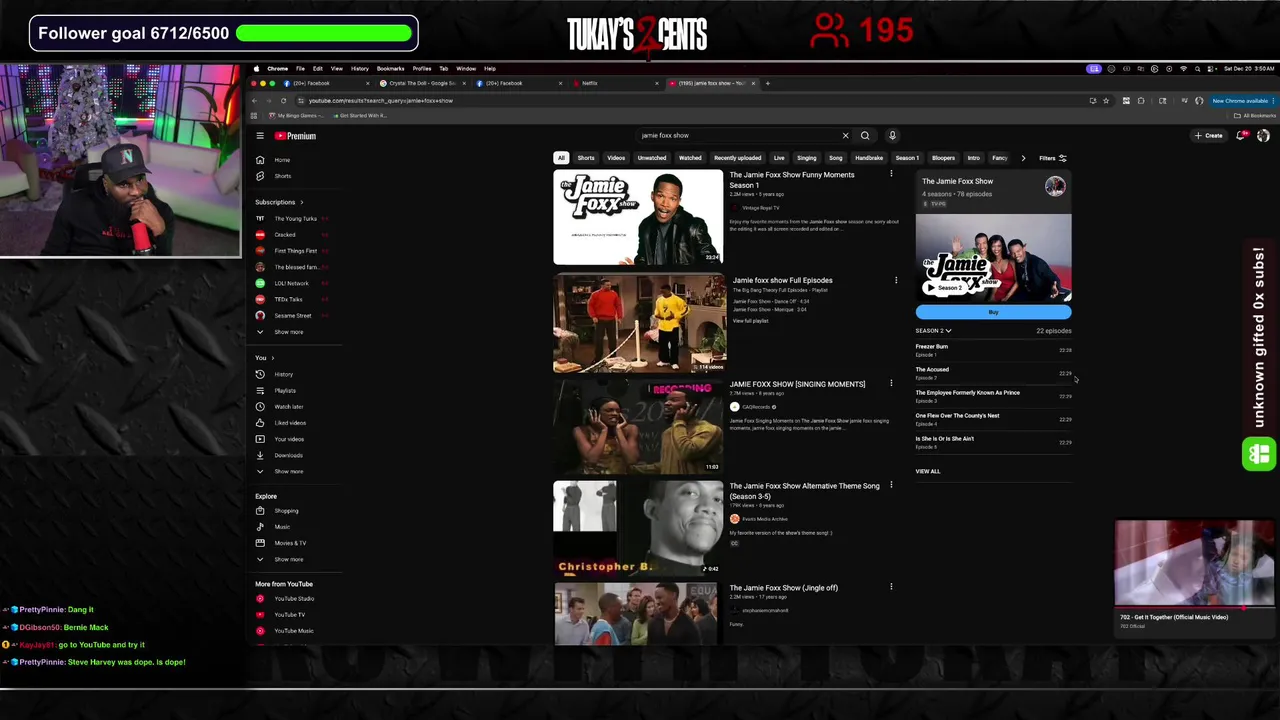Activate voice search microphone
This screenshot has width=1280, height=720.
(x=892, y=135)
